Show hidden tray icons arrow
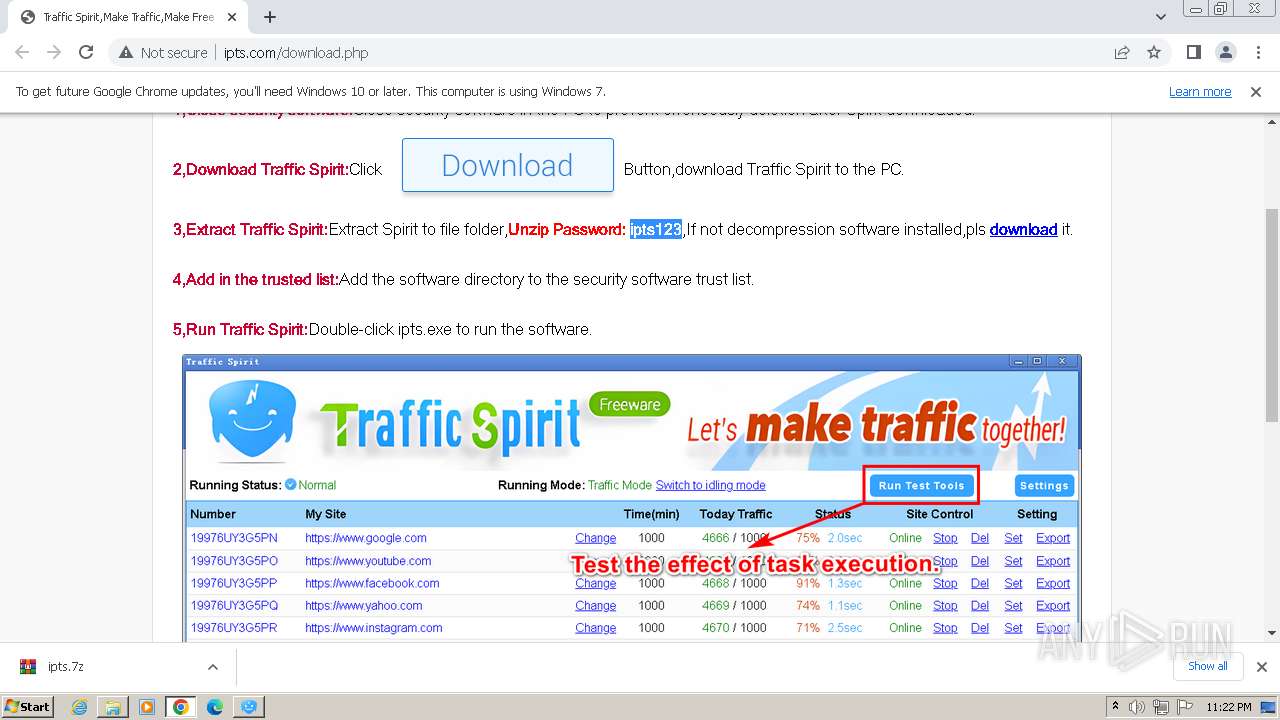 point(1115,706)
